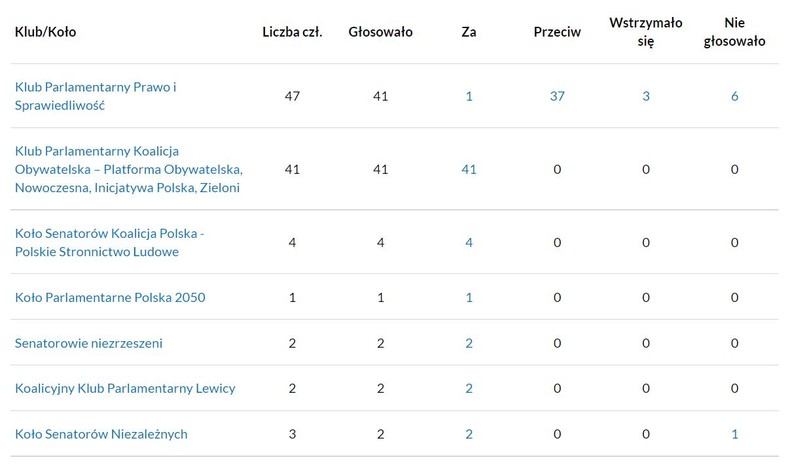788x466 pixels.
Task: Click PSL 4 votes in Za column
Action: coord(469,242)
